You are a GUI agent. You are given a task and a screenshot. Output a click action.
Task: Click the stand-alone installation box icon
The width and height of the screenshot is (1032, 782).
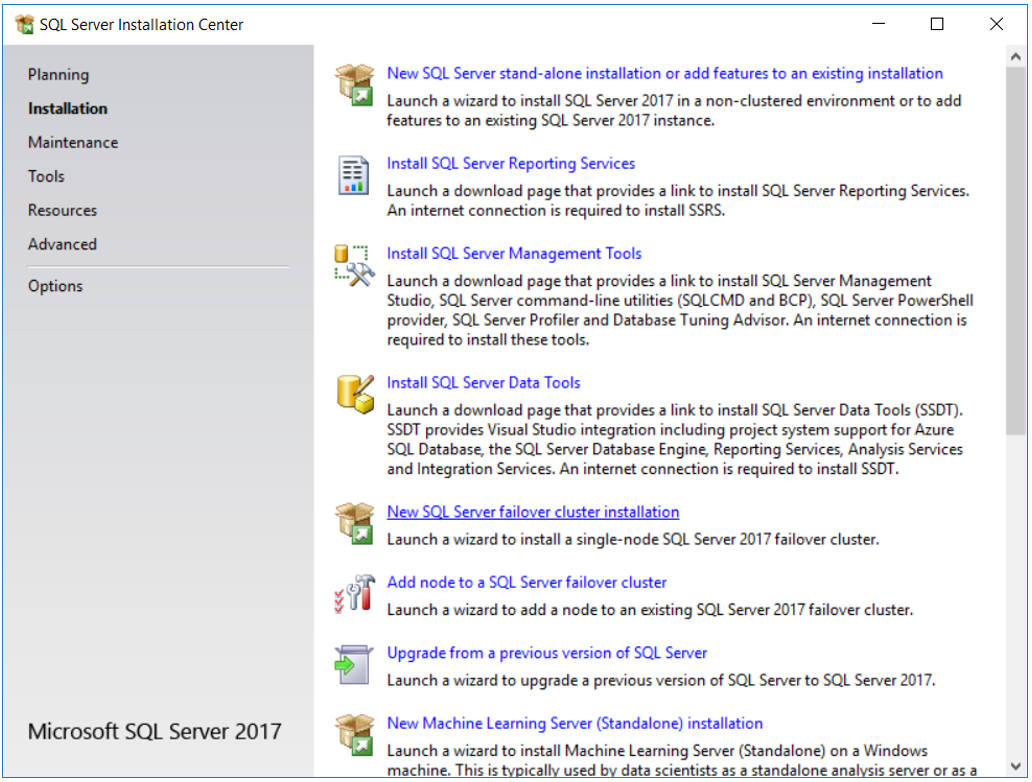(x=354, y=85)
